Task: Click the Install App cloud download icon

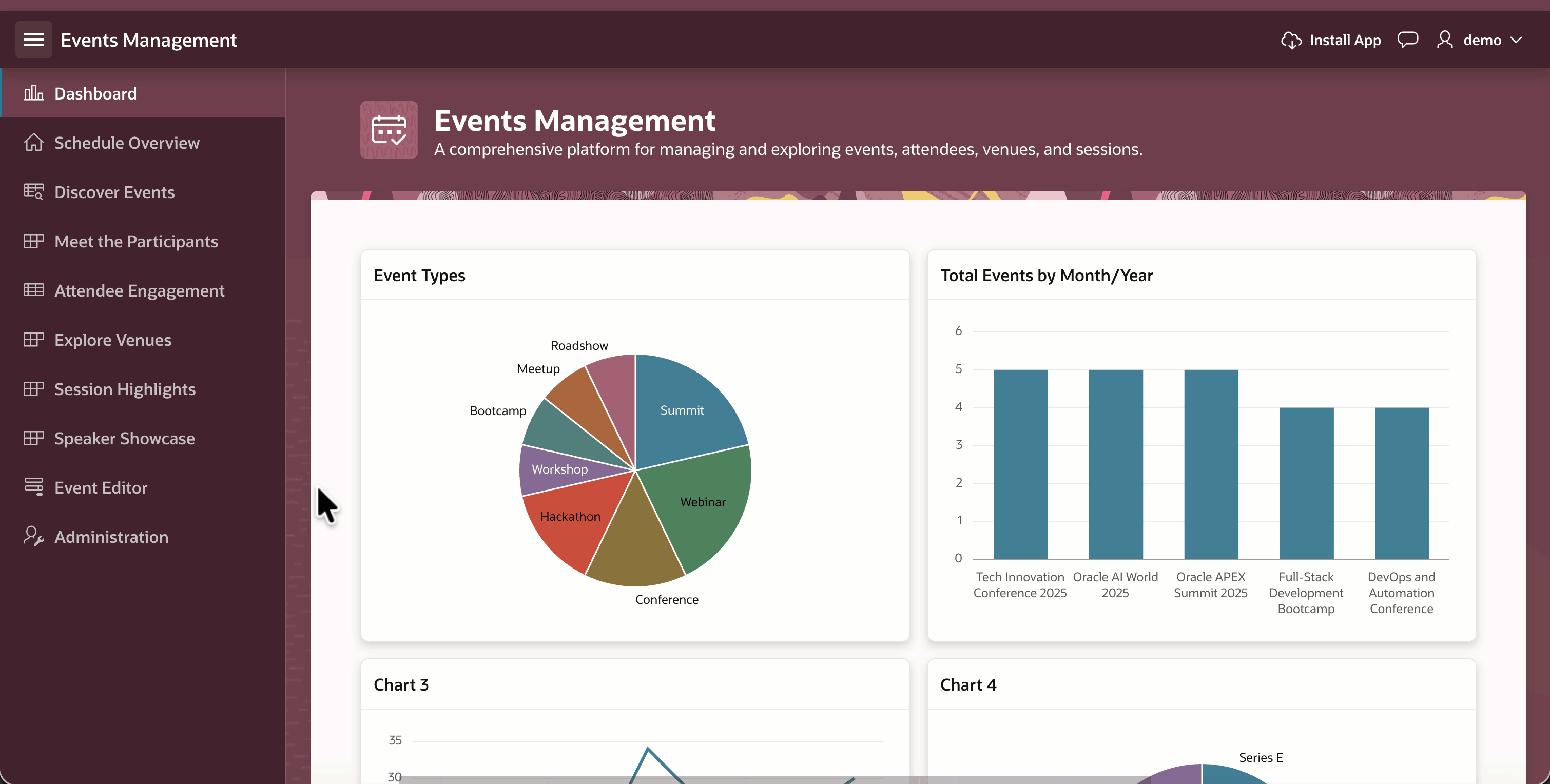Action: (x=1291, y=41)
